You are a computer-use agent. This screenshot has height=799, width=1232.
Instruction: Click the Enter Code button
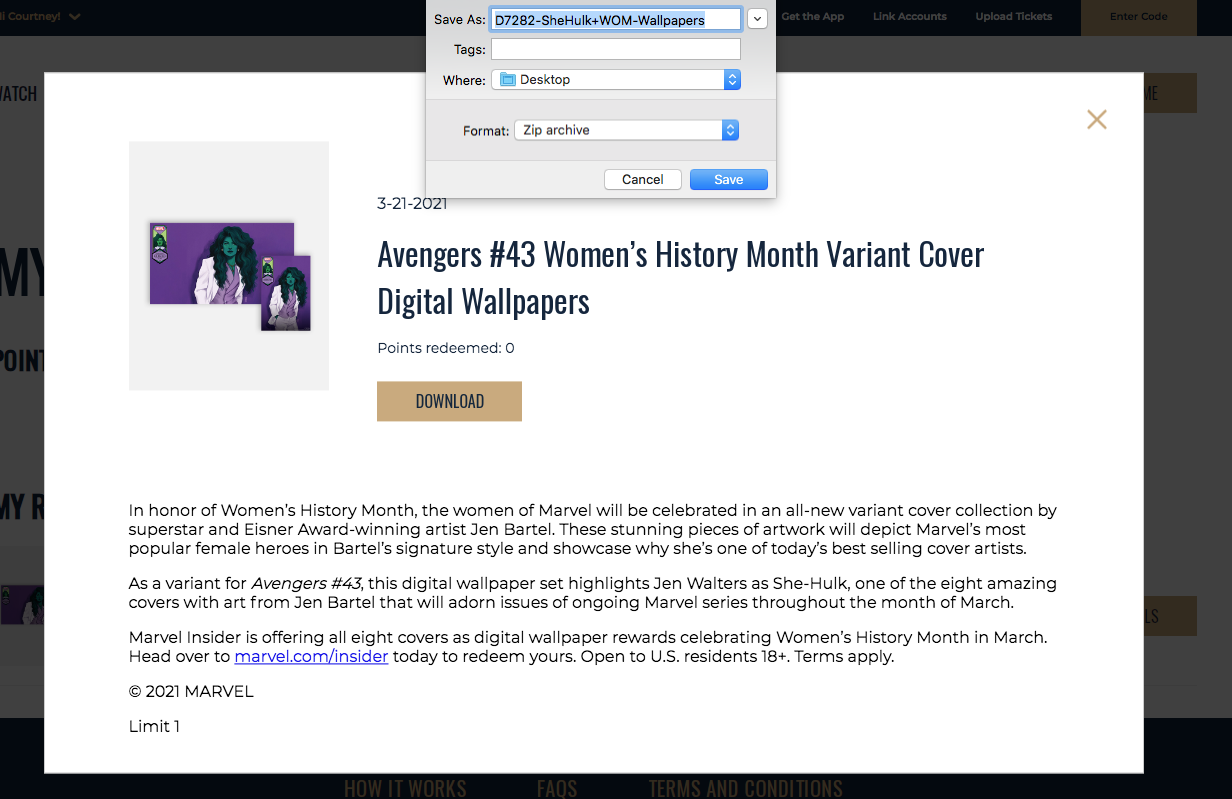[1139, 17]
